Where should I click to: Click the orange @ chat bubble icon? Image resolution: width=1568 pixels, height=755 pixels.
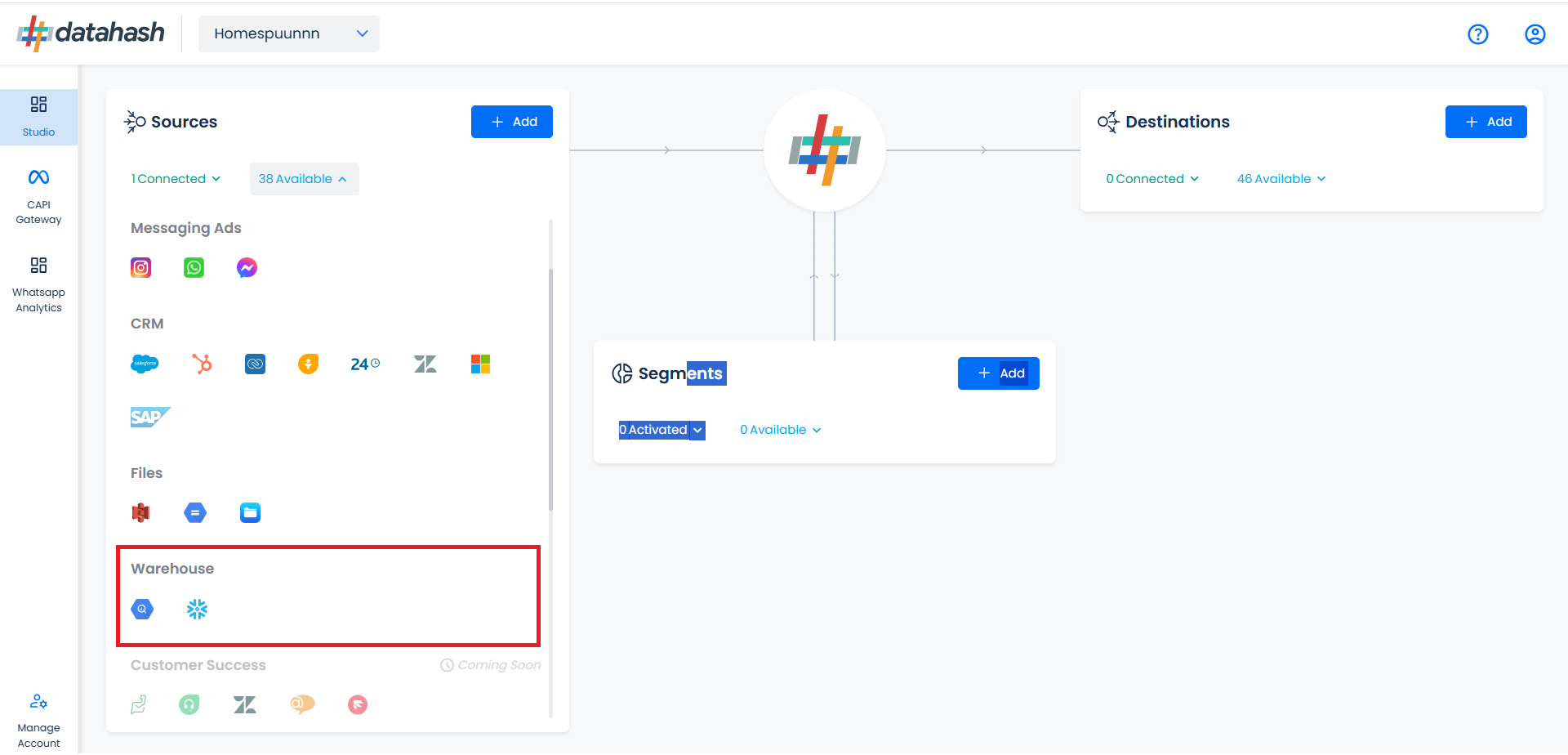(302, 704)
